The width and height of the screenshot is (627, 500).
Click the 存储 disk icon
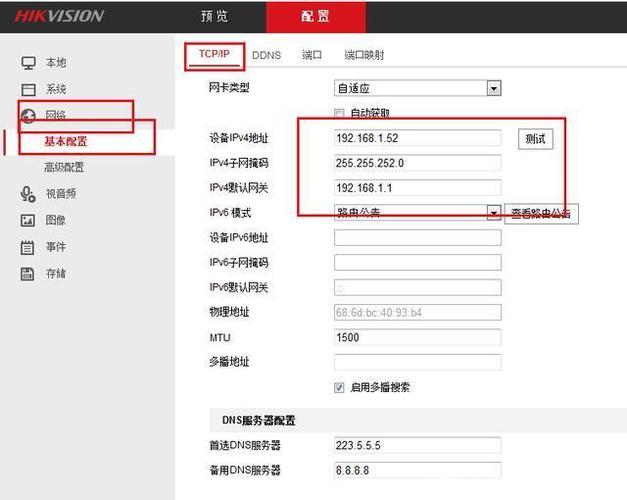pos(27,274)
